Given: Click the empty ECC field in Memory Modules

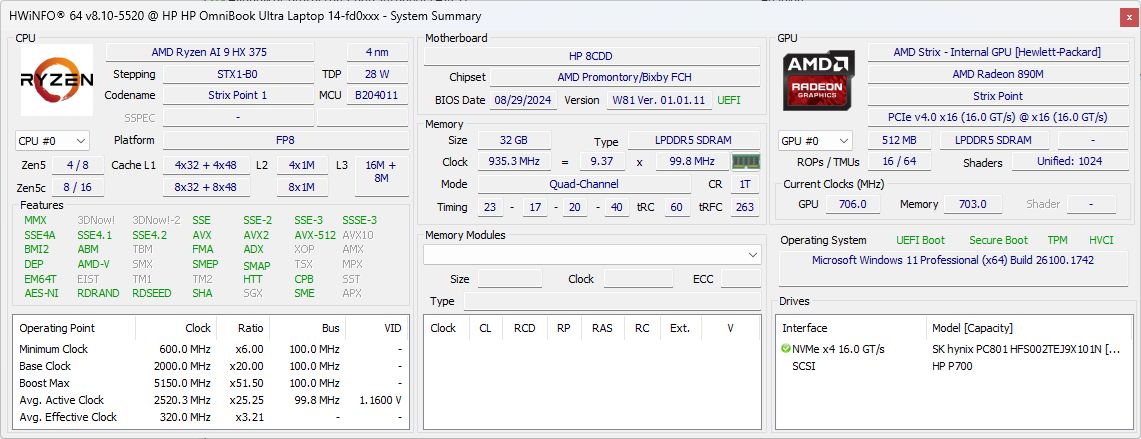Looking at the screenshot, I should pos(741,279).
